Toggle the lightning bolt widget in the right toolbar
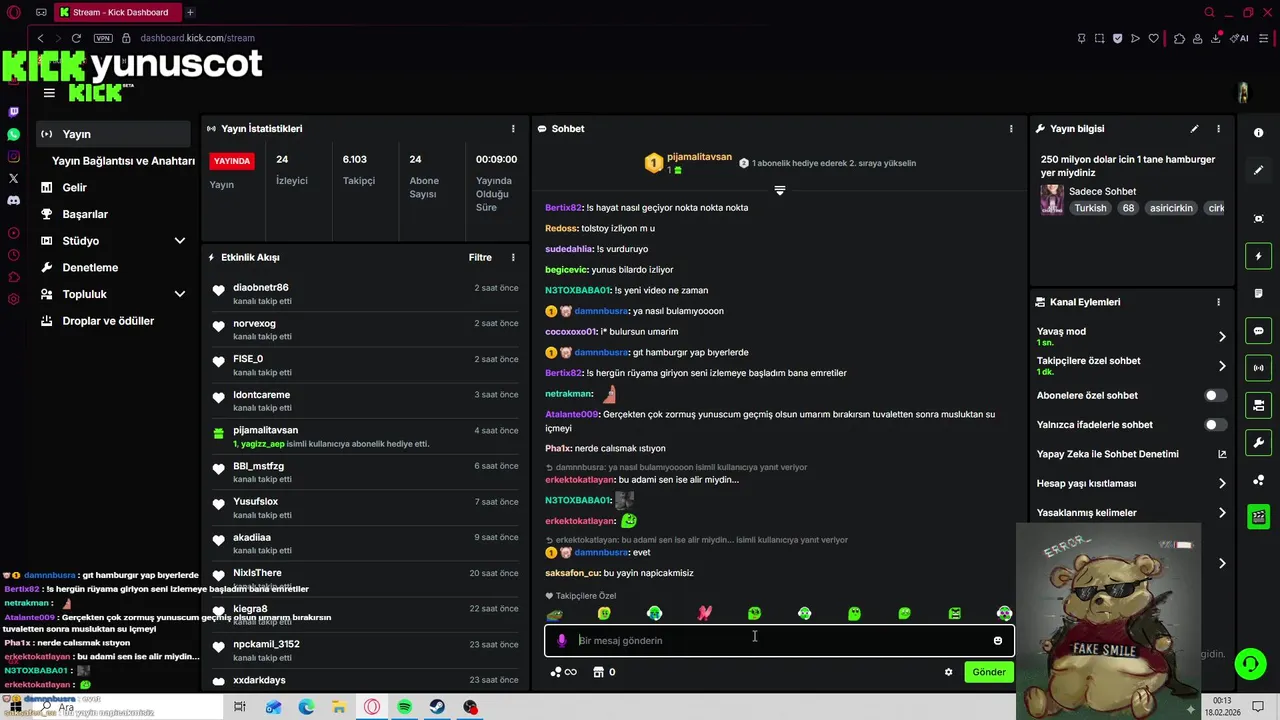The image size is (1280, 720). 1259,256
